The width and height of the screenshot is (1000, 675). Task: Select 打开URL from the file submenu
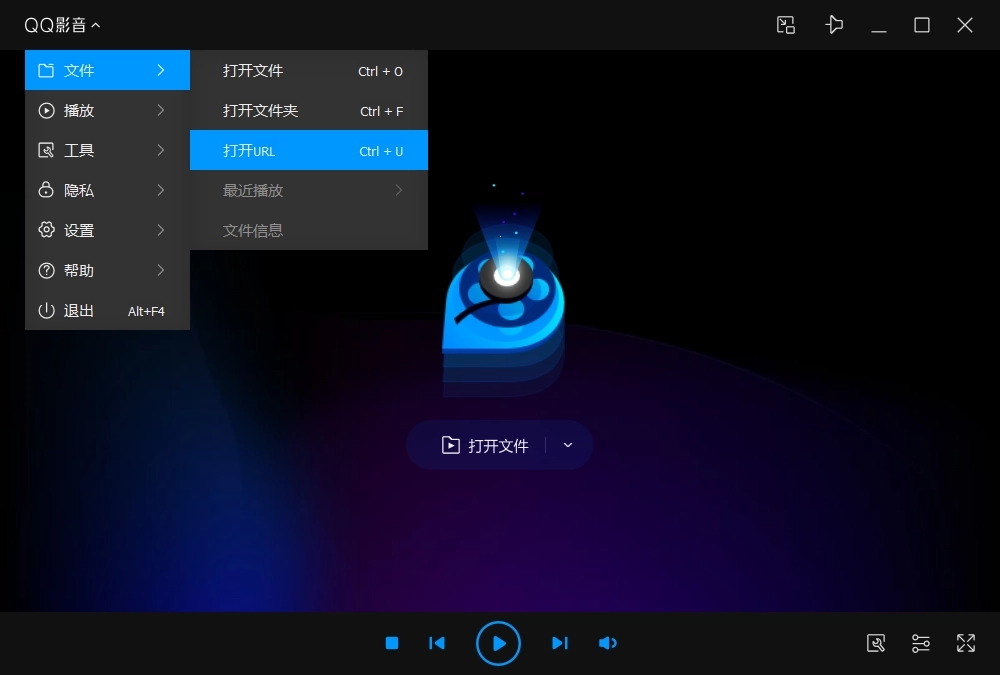[308, 150]
